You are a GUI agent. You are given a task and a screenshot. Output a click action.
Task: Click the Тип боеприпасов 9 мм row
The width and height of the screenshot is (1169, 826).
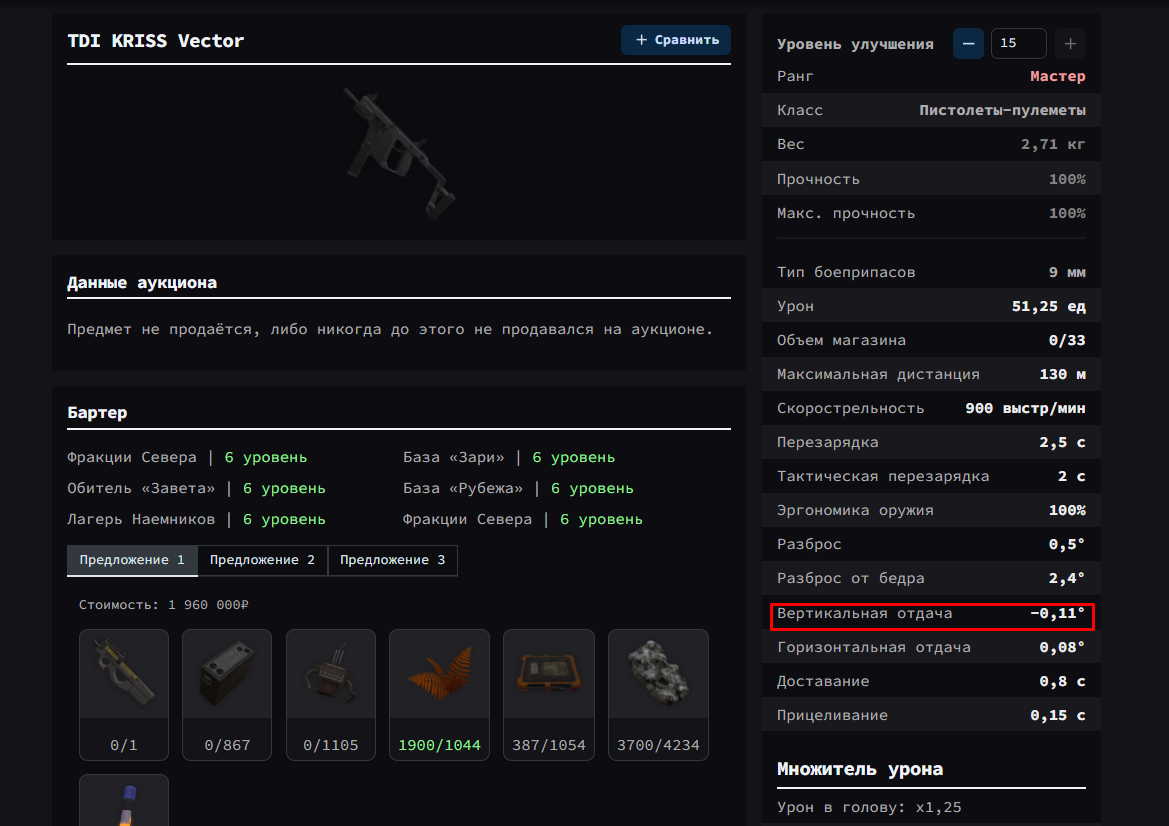[x=931, y=272]
